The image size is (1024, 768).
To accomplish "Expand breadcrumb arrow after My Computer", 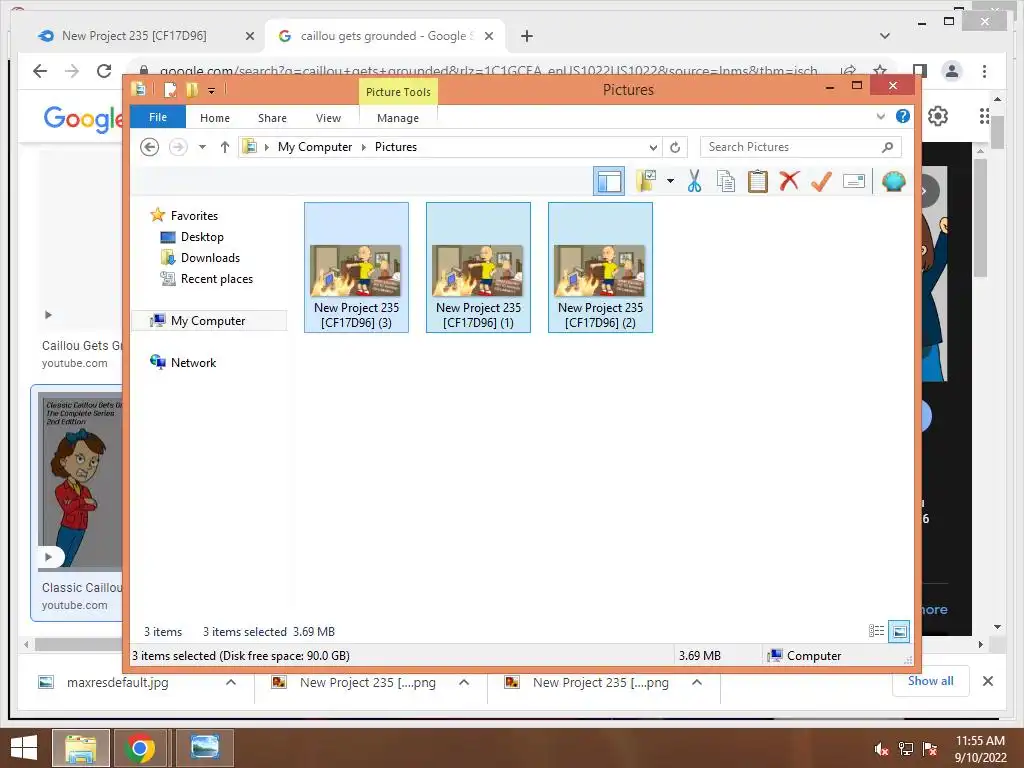I will click(364, 147).
